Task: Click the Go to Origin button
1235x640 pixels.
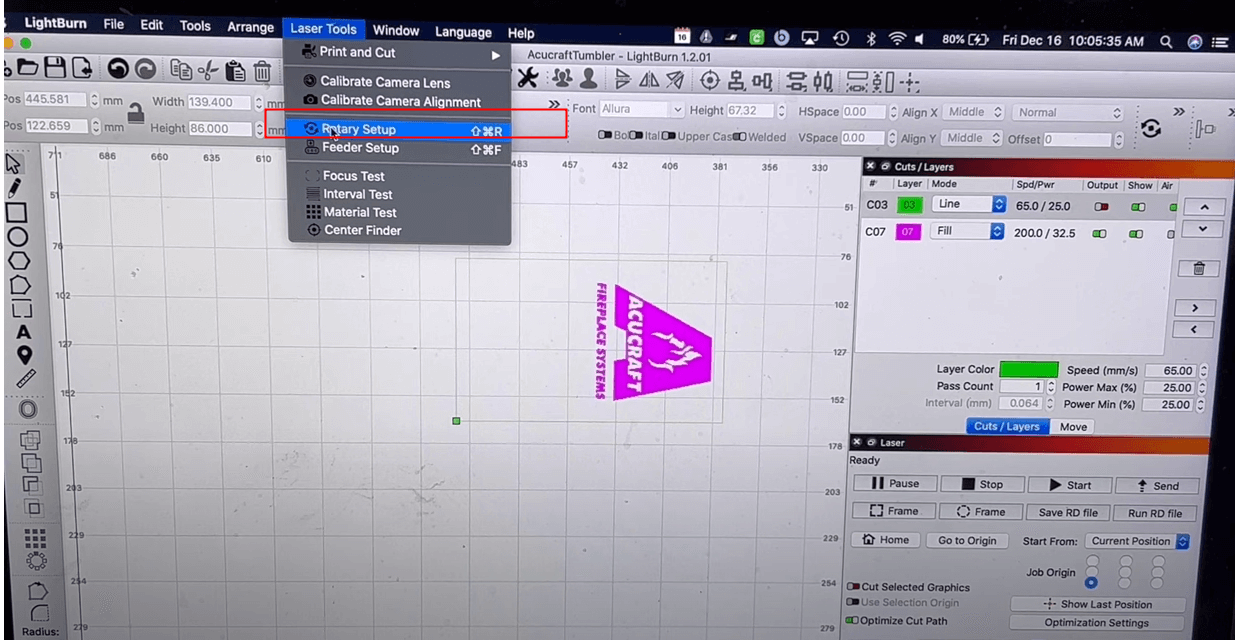Action: 967,540
